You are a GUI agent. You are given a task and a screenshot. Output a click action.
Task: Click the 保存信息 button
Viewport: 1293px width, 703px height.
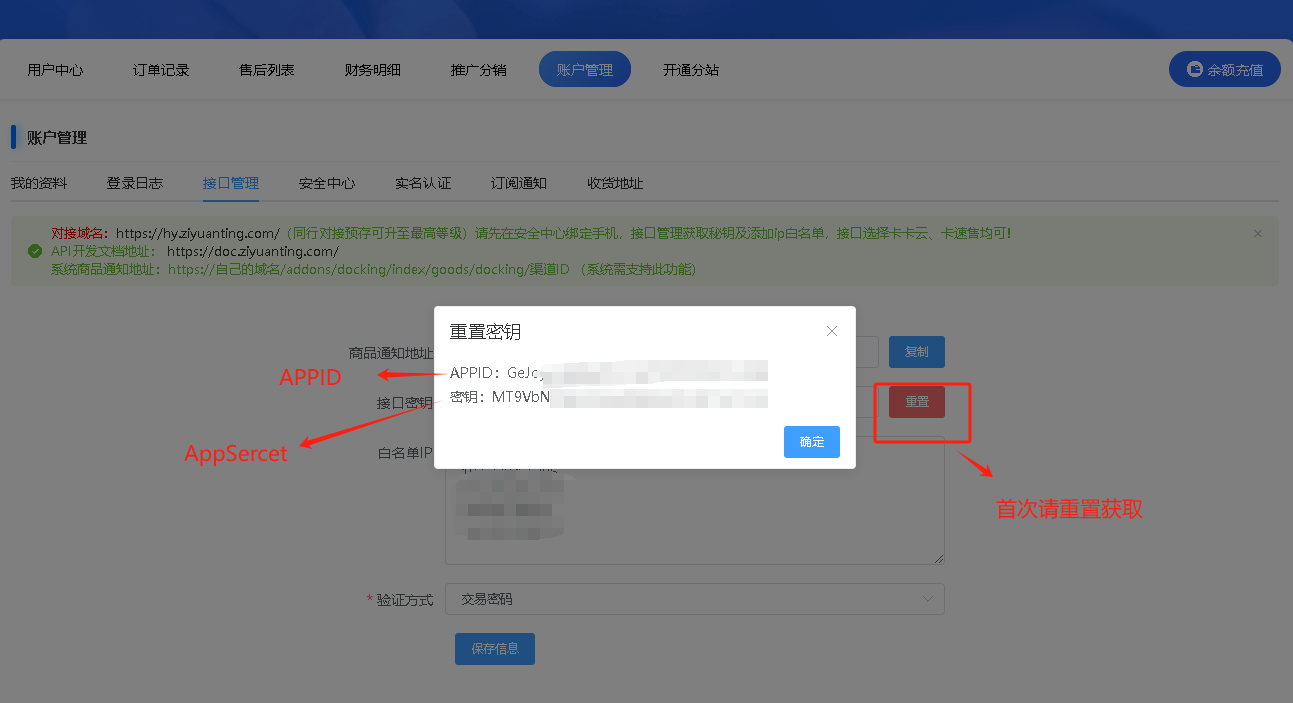coord(495,648)
